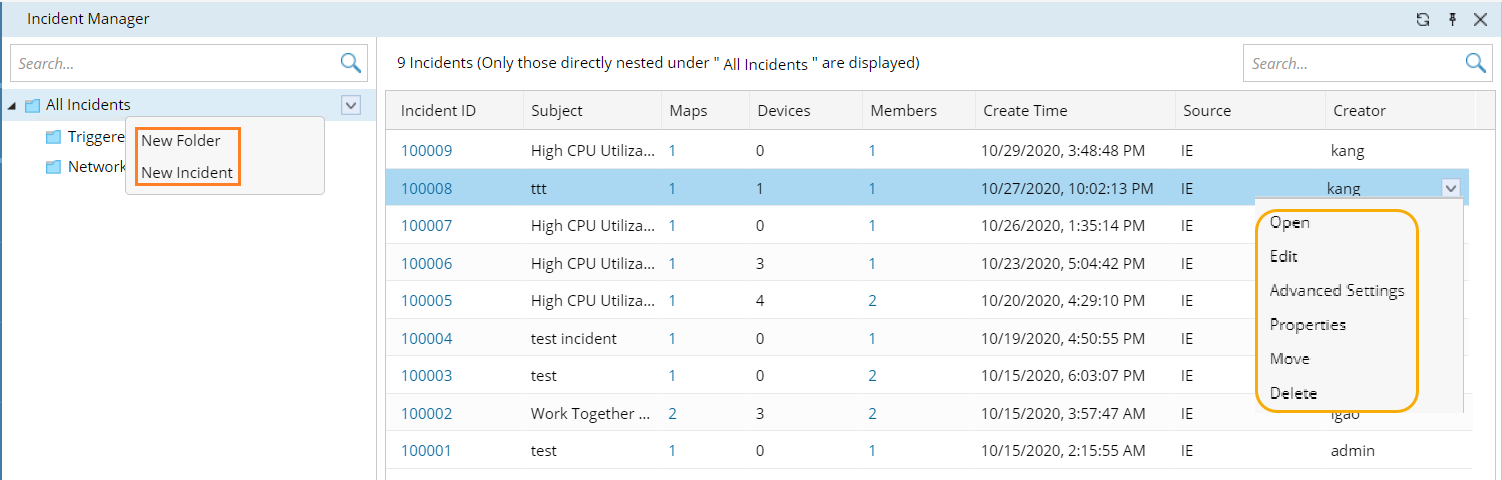
Task: Click Maps count link for incident 100002
Action: click(672, 414)
